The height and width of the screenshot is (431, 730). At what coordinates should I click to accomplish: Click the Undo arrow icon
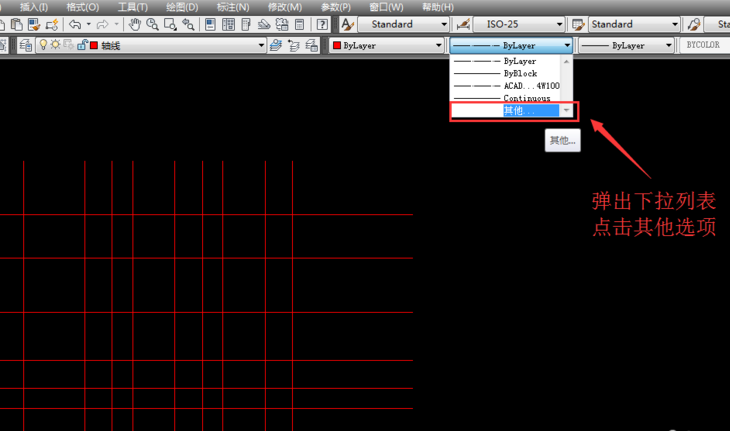(x=75, y=24)
